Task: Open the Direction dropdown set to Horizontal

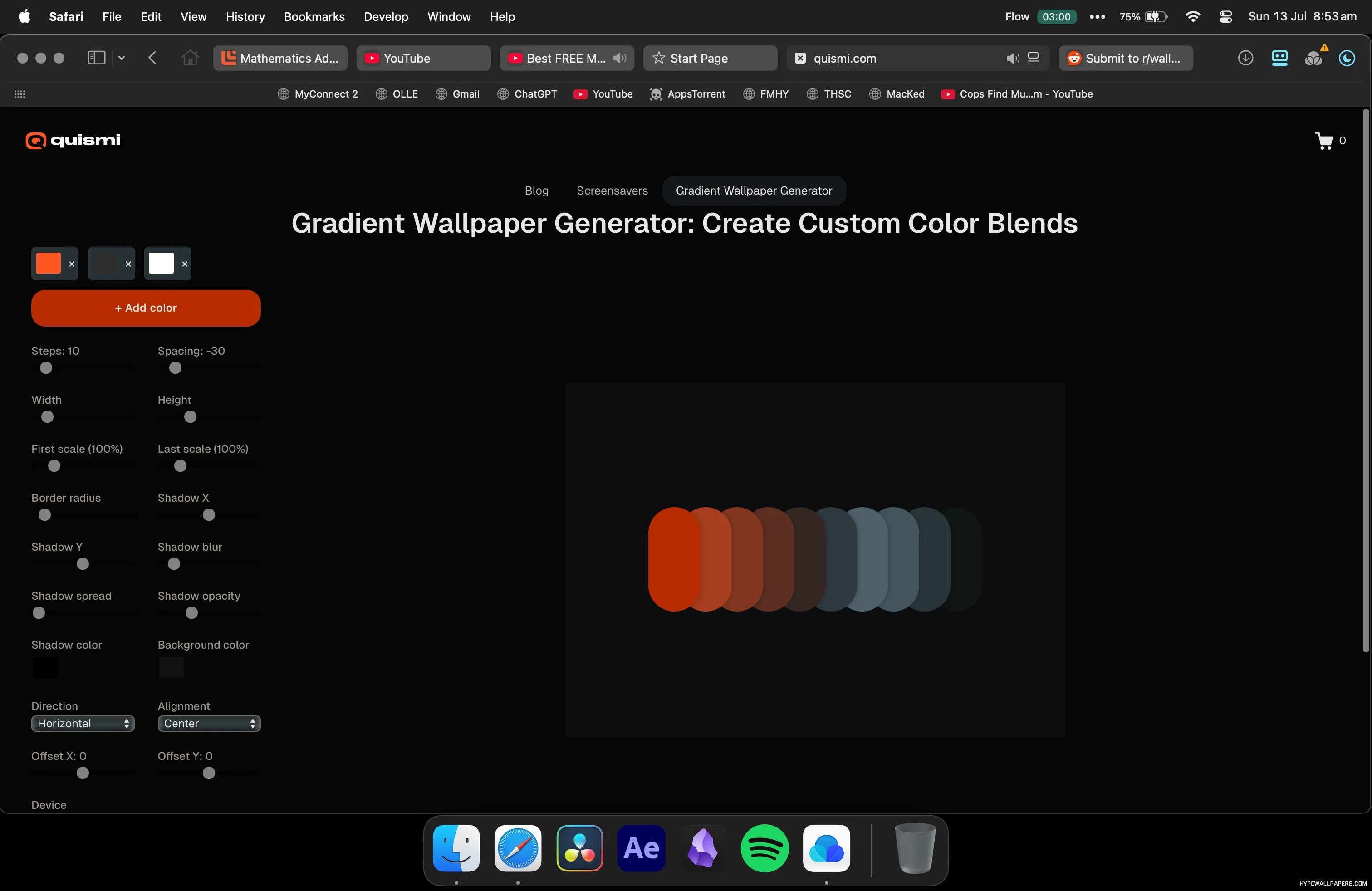Action: coord(83,723)
